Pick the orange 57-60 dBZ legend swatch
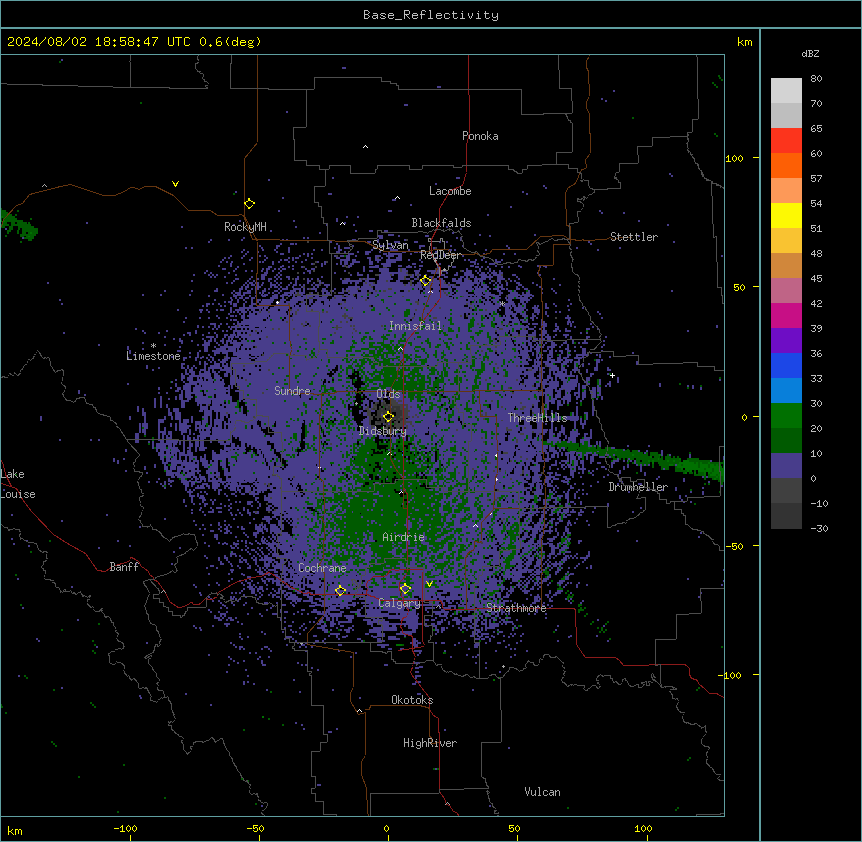This screenshot has width=862, height=842. pos(786,166)
